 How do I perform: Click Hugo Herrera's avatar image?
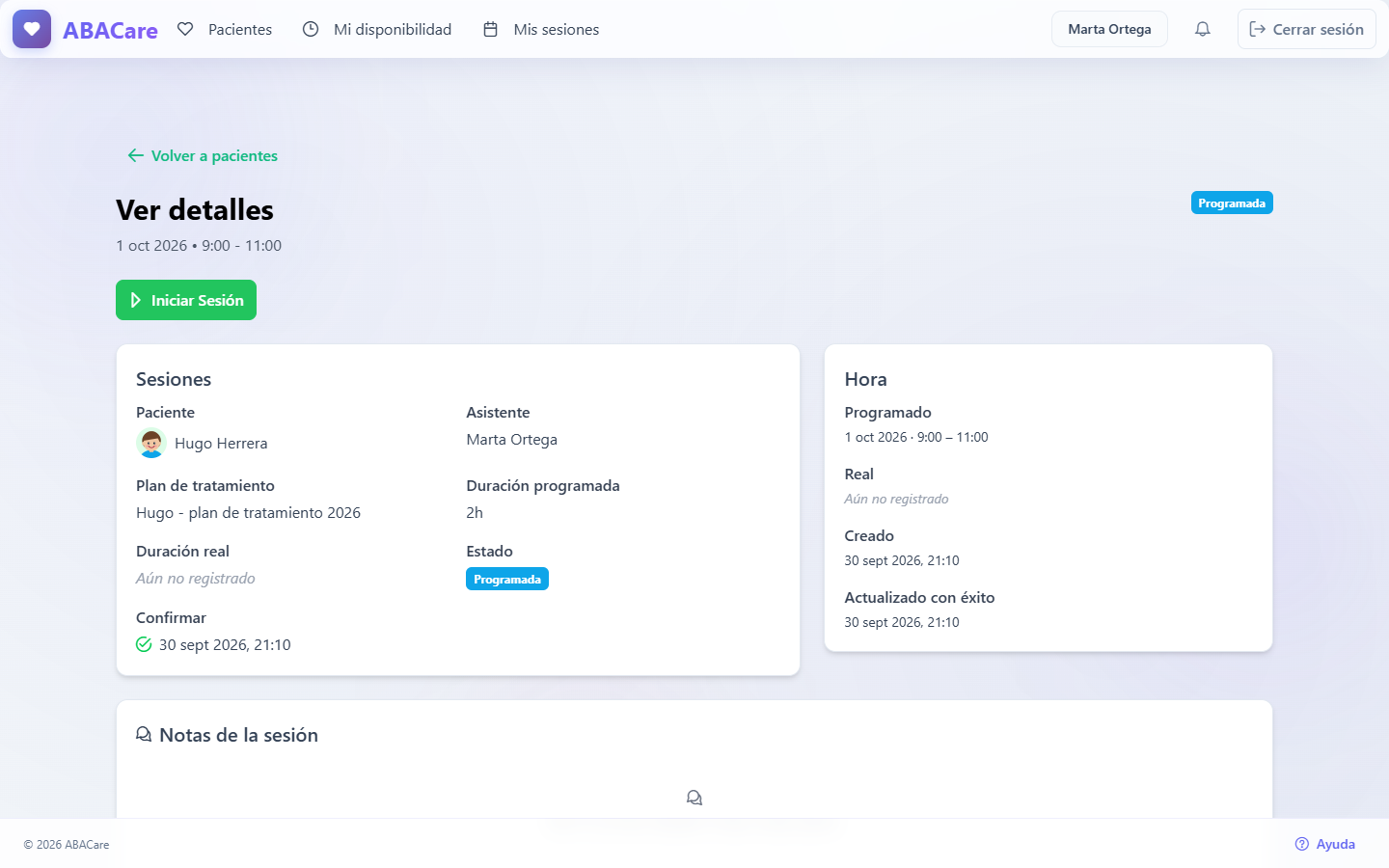coord(151,443)
